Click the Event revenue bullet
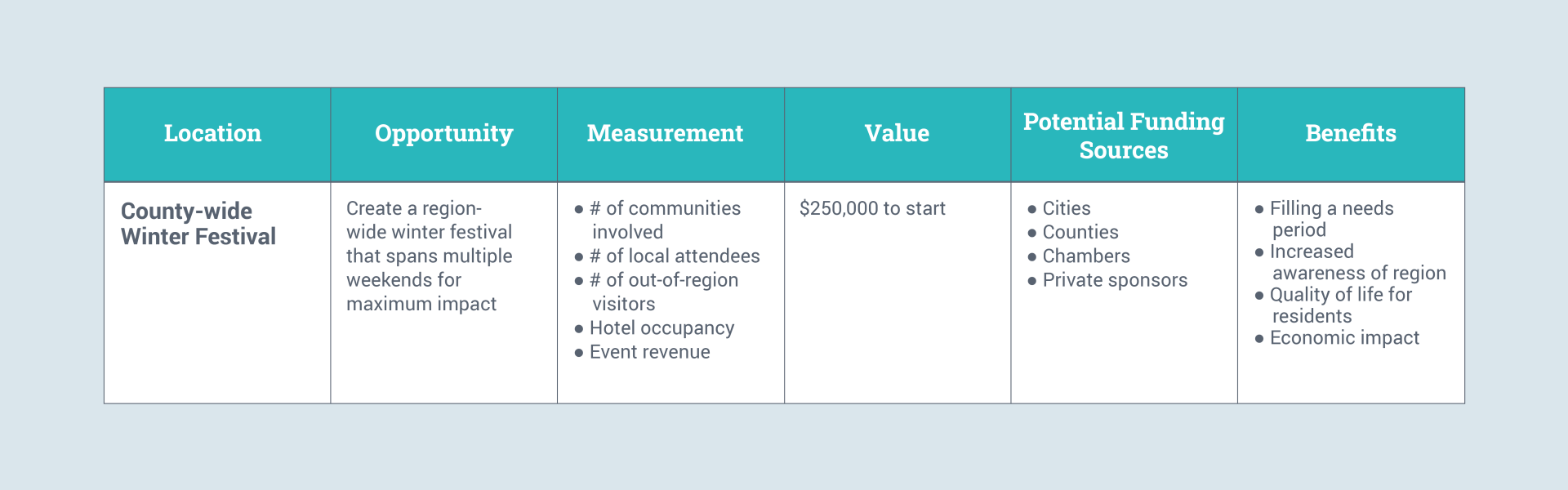Viewport: 1568px width, 490px height. click(x=649, y=352)
